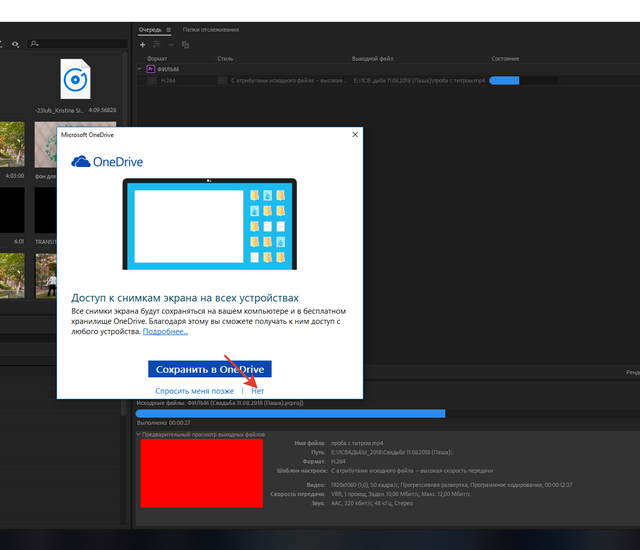Image resolution: width=640 pixels, height=550 pixels.
Task: Click the Стиль column header
Action: click(x=225, y=59)
